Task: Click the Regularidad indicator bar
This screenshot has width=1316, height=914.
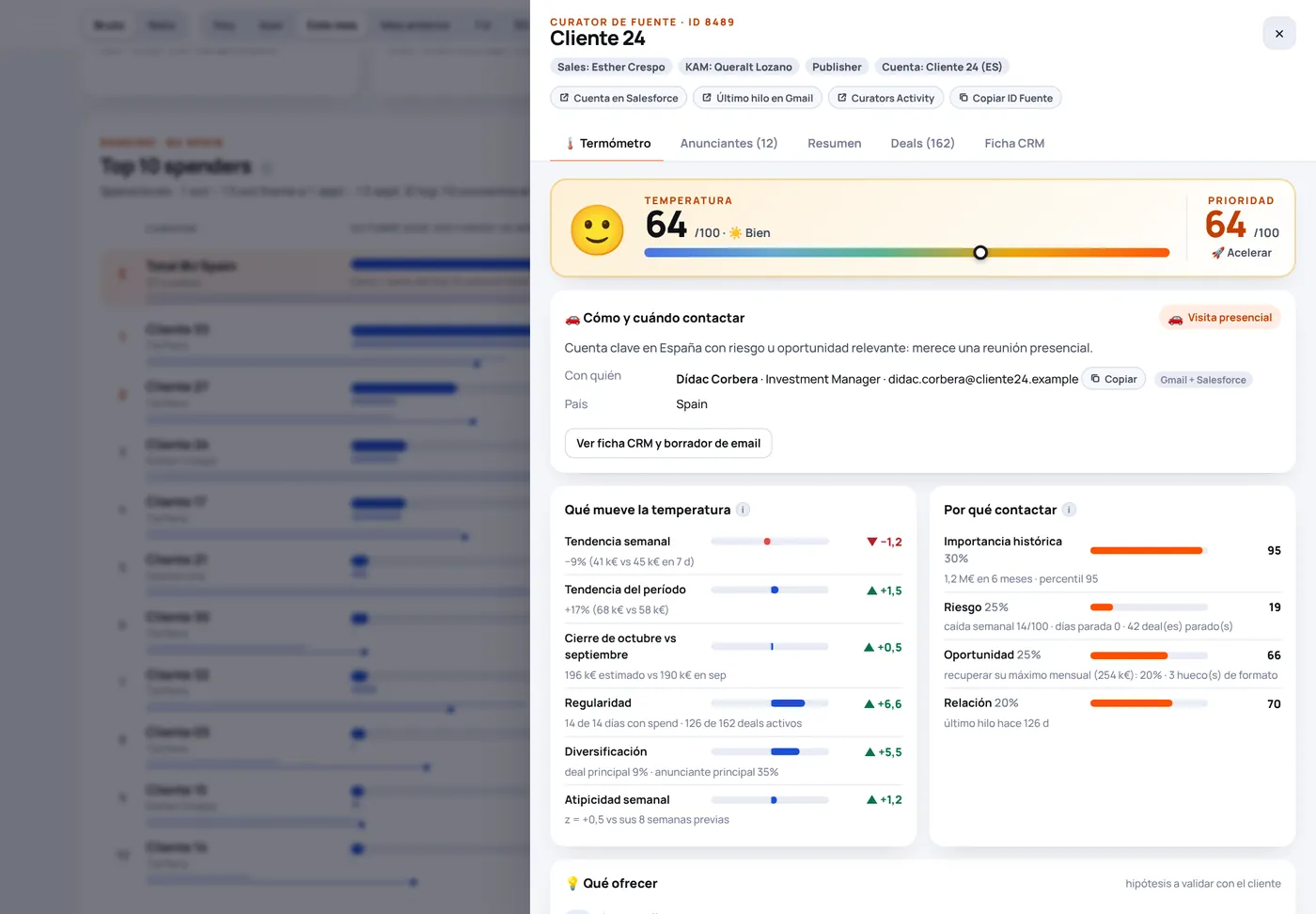Action: 770,703
